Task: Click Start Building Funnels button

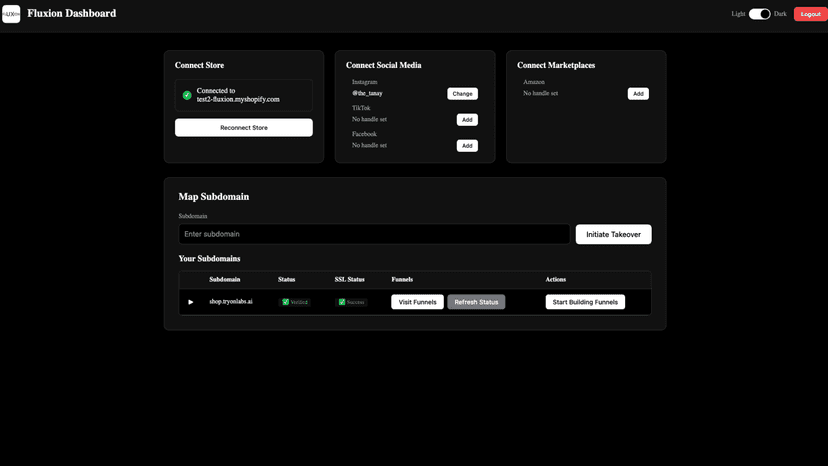Action: pos(585,302)
